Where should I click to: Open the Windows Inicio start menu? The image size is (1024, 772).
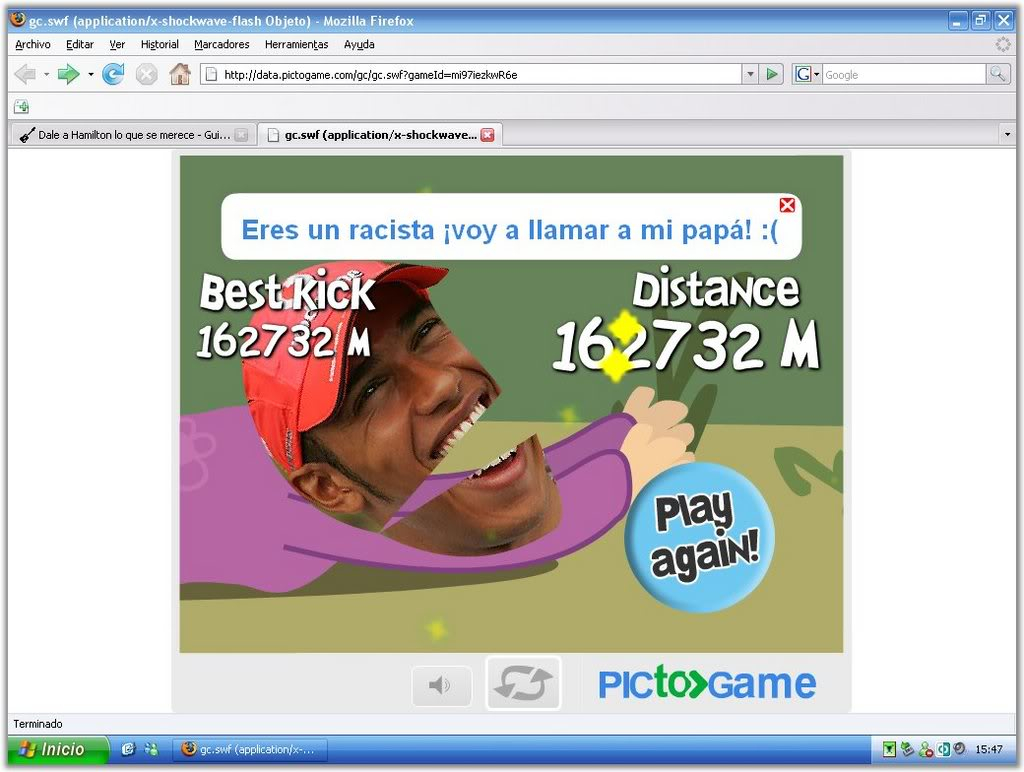(56, 749)
